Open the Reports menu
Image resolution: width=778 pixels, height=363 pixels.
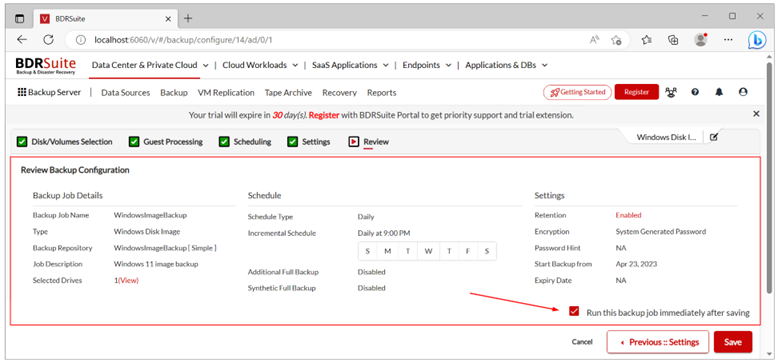pyautogui.click(x=382, y=93)
